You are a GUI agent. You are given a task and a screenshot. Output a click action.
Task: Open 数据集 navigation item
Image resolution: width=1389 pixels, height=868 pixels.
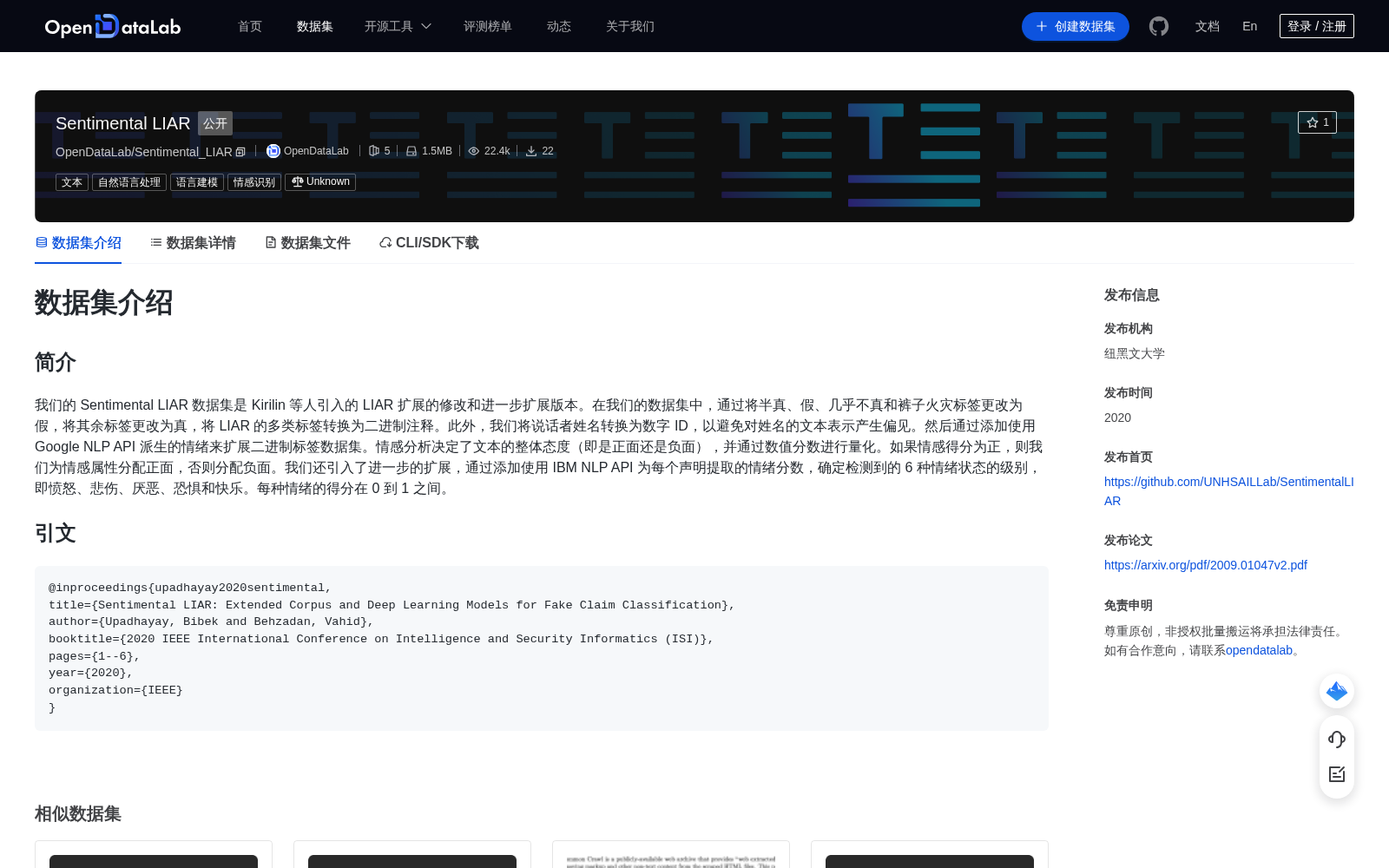point(315,26)
